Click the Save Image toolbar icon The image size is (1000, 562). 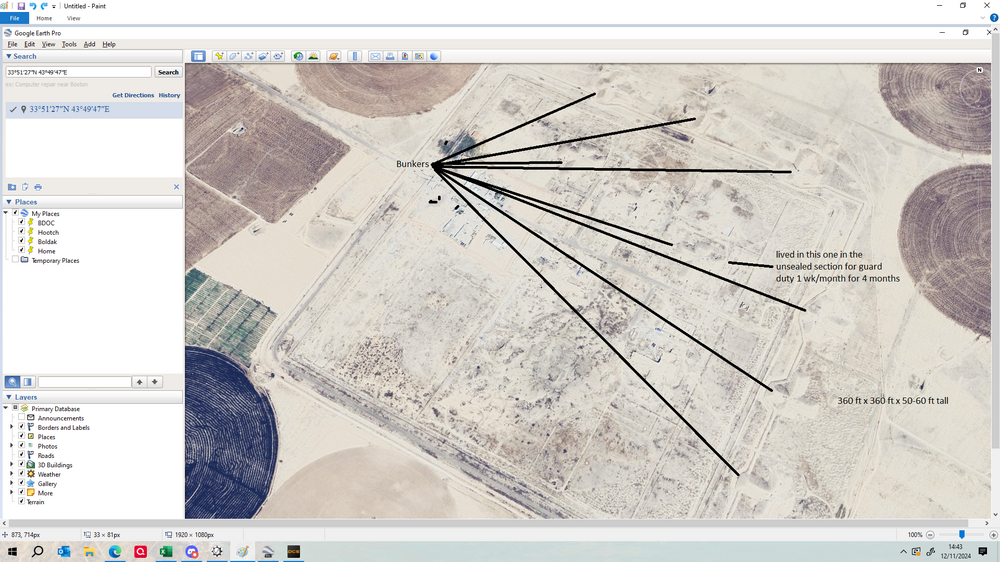404,56
